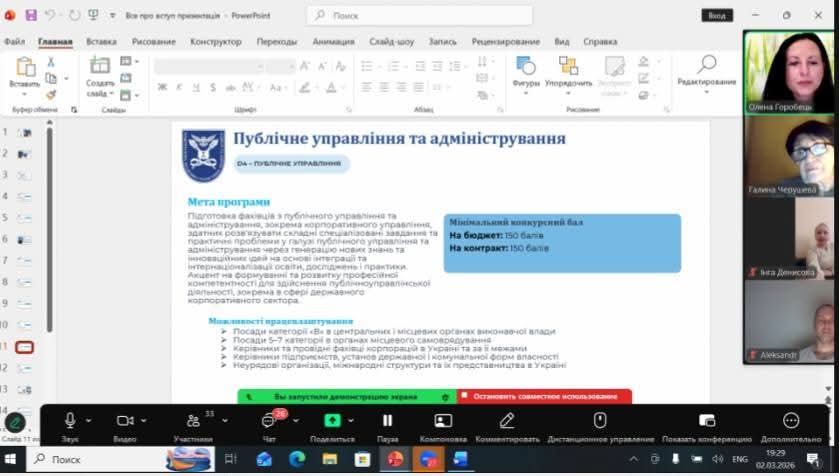This screenshot has width=839, height=476.
Task: Toggle the Video camera in Zoom
Action: 125,421
